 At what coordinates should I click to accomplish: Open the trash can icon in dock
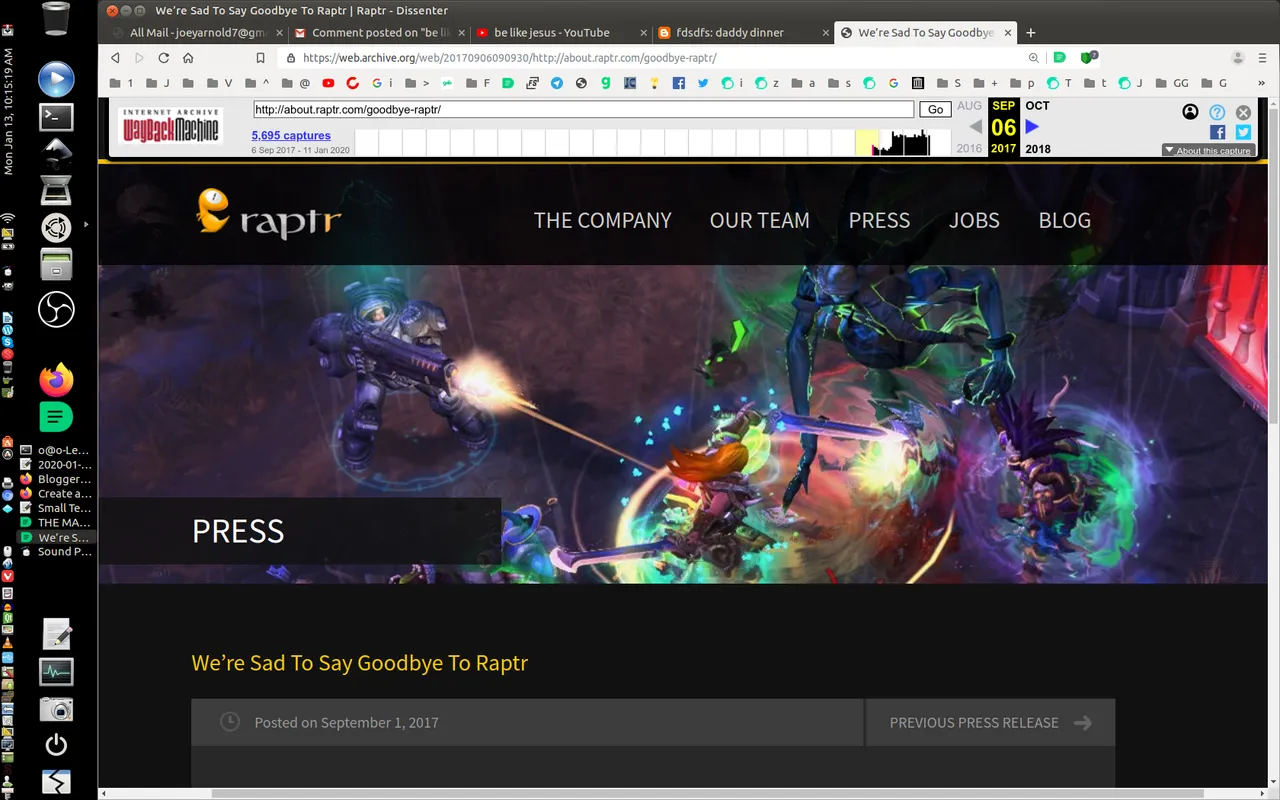[57, 18]
